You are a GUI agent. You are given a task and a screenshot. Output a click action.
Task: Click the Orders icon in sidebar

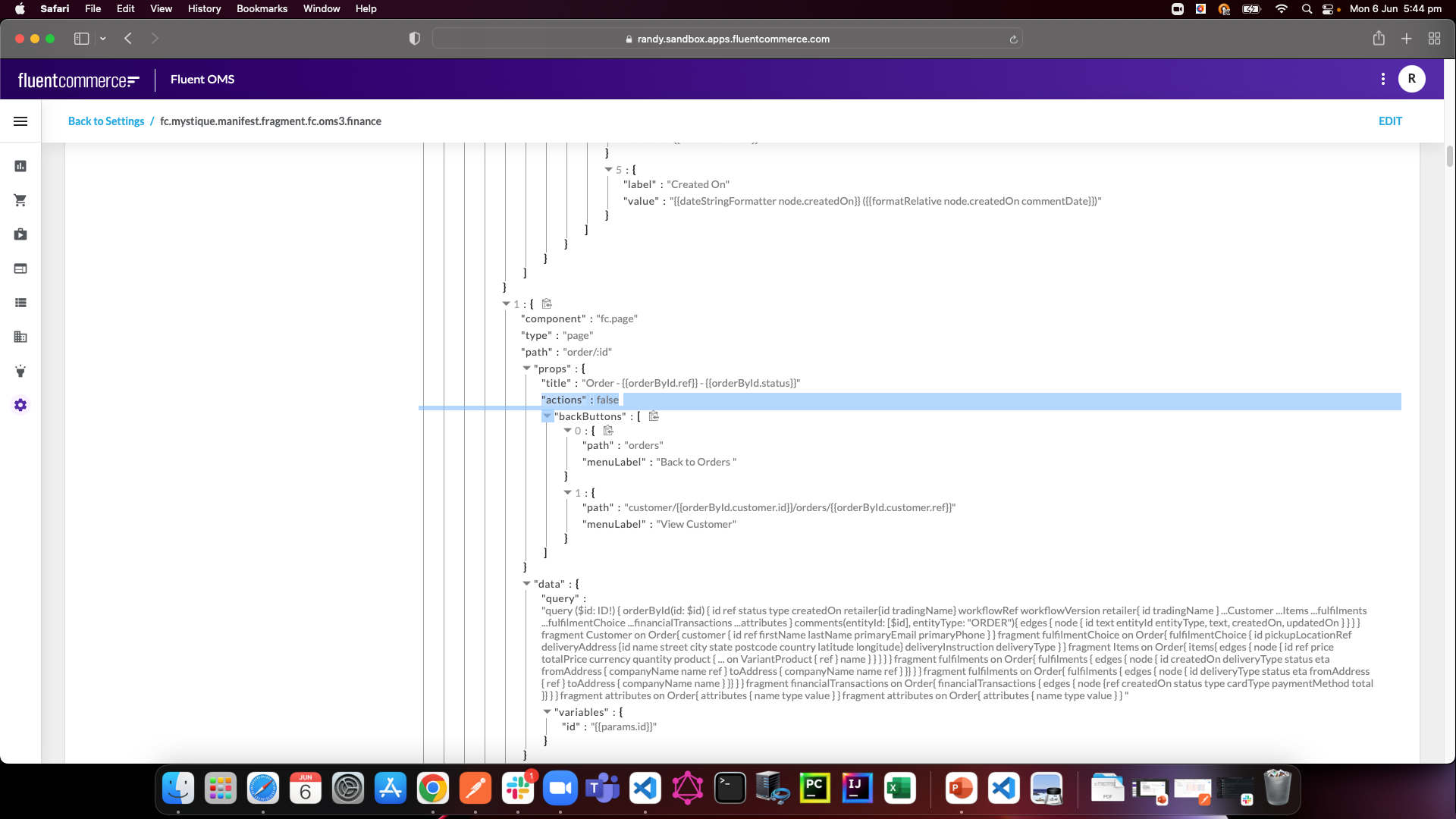pos(20,200)
